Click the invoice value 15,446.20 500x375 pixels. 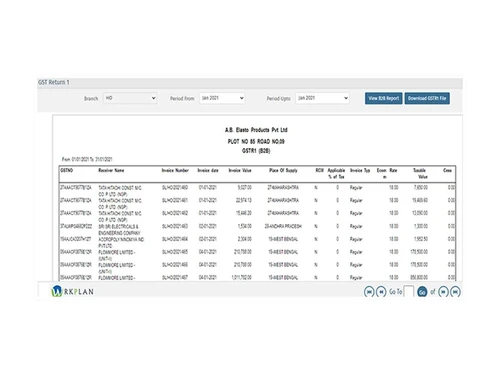pyautogui.click(x=244, y=213)
